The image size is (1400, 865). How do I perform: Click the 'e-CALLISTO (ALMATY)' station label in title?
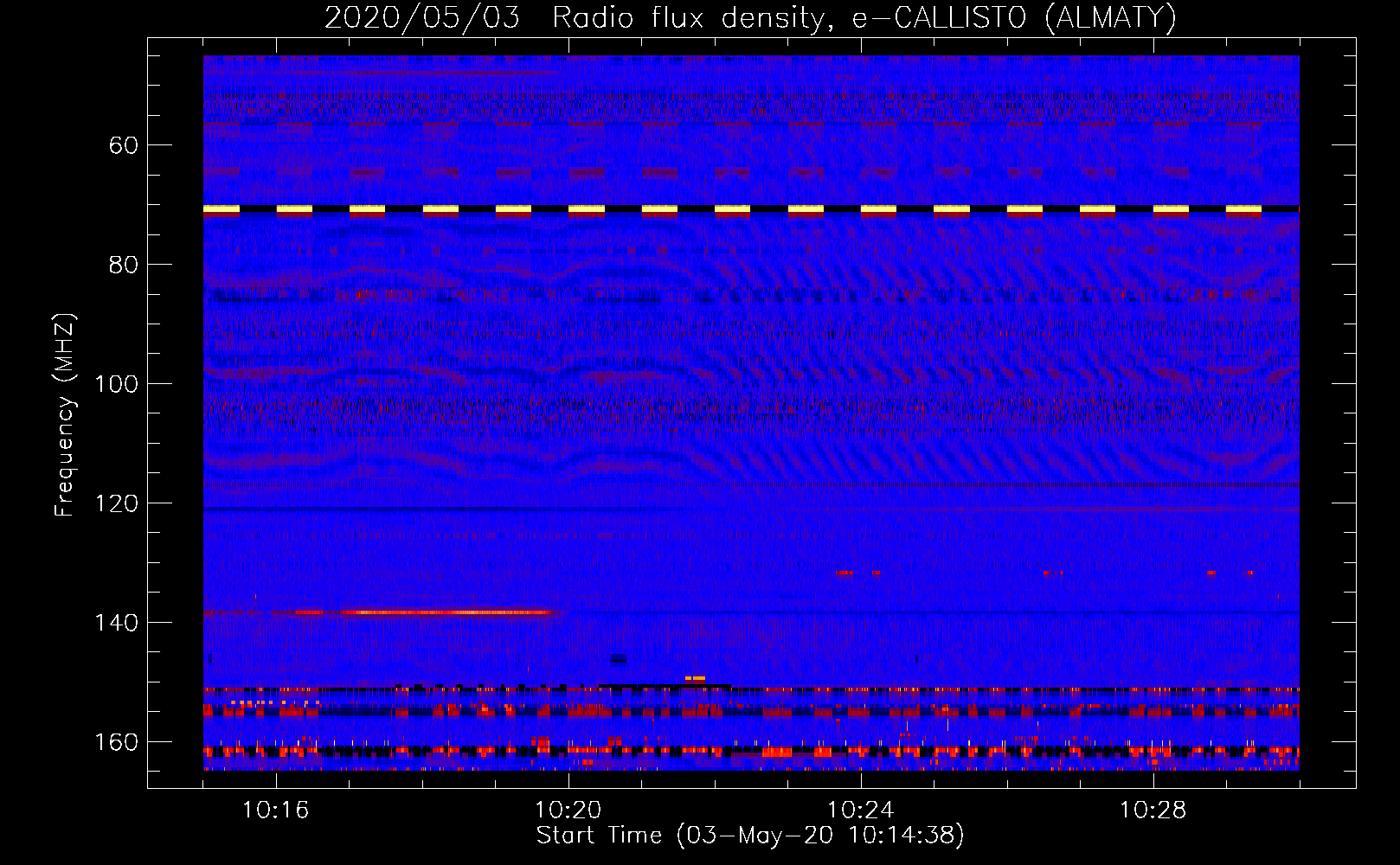click(1014, 18)
